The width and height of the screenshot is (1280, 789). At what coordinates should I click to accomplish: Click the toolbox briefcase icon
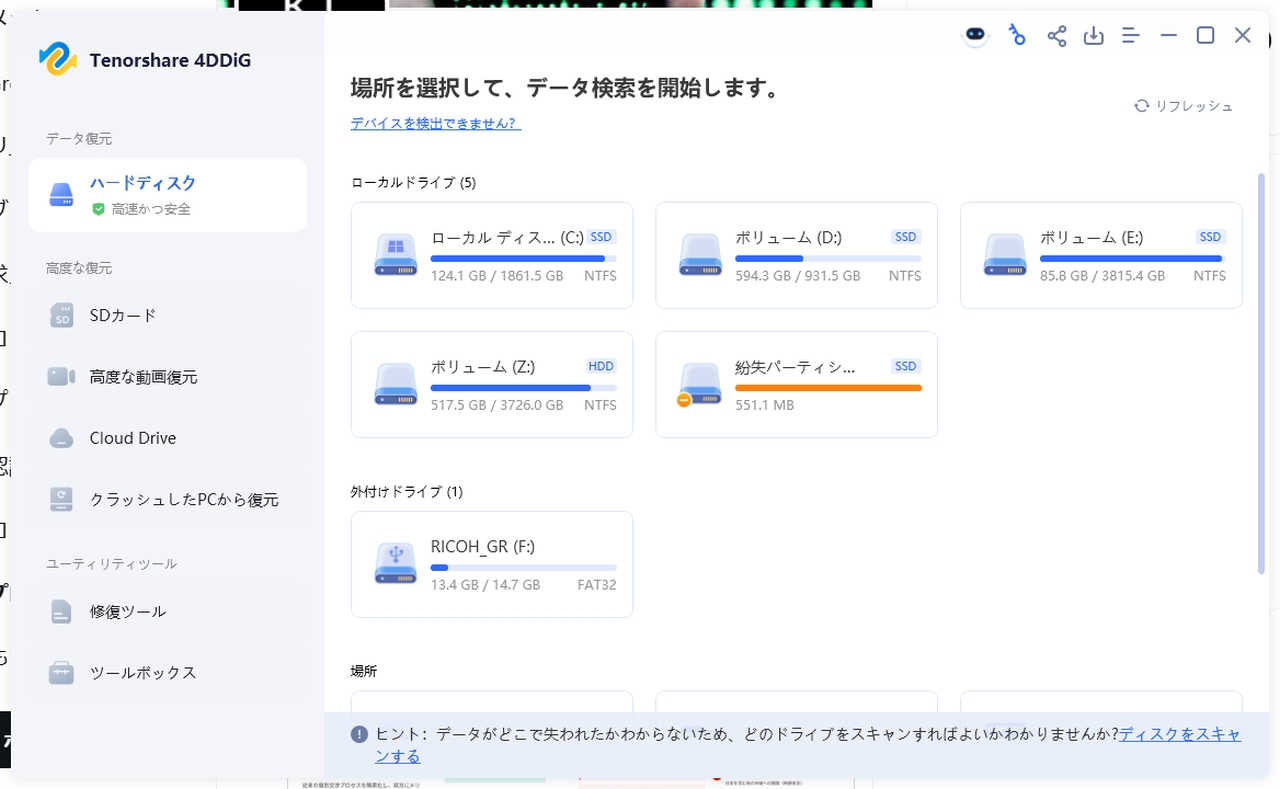(x=62, y=672)
